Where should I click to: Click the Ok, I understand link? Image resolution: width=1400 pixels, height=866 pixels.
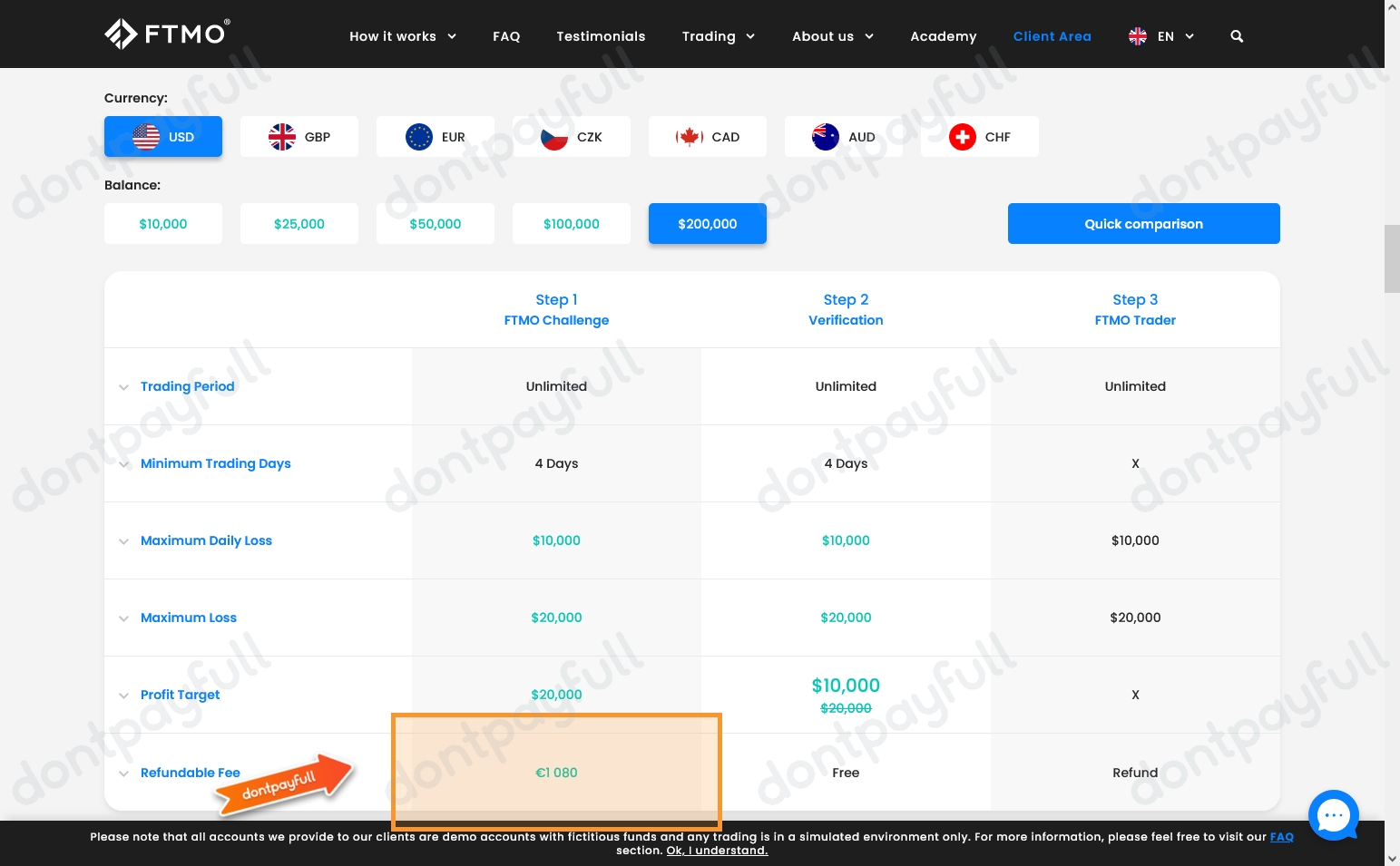tap(717, 851)
